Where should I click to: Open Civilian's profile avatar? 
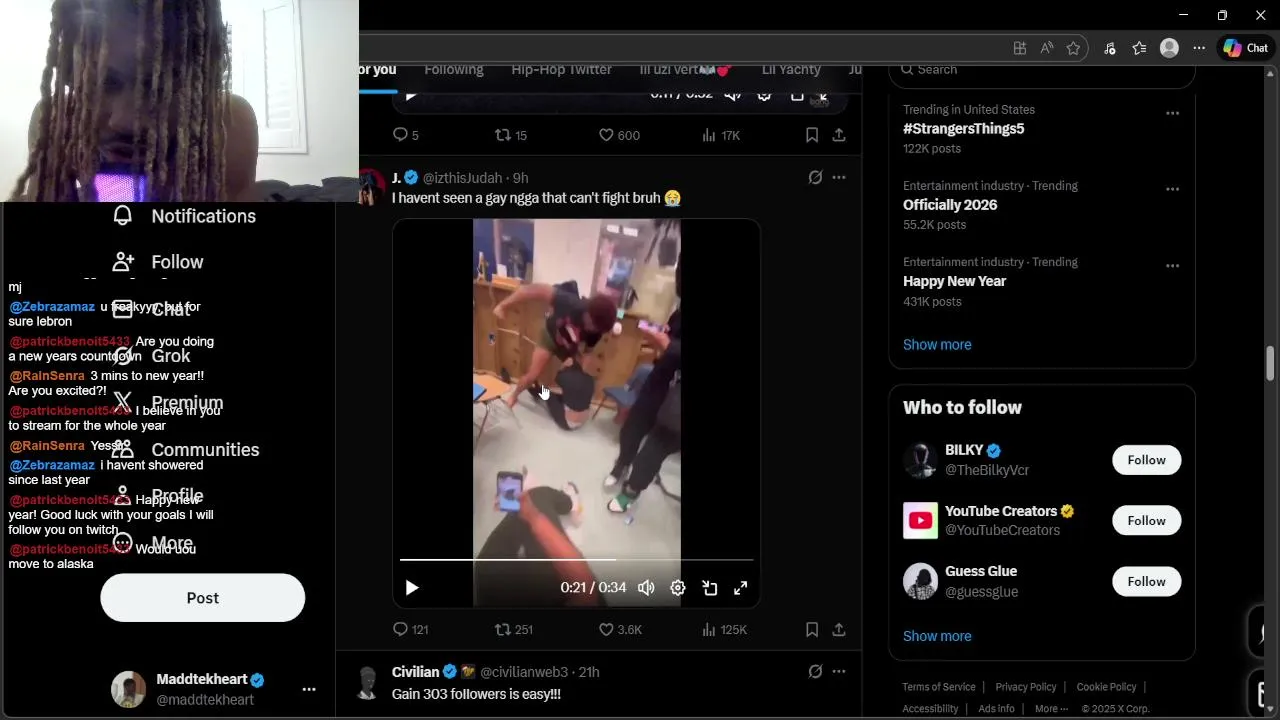pos(368,683)
